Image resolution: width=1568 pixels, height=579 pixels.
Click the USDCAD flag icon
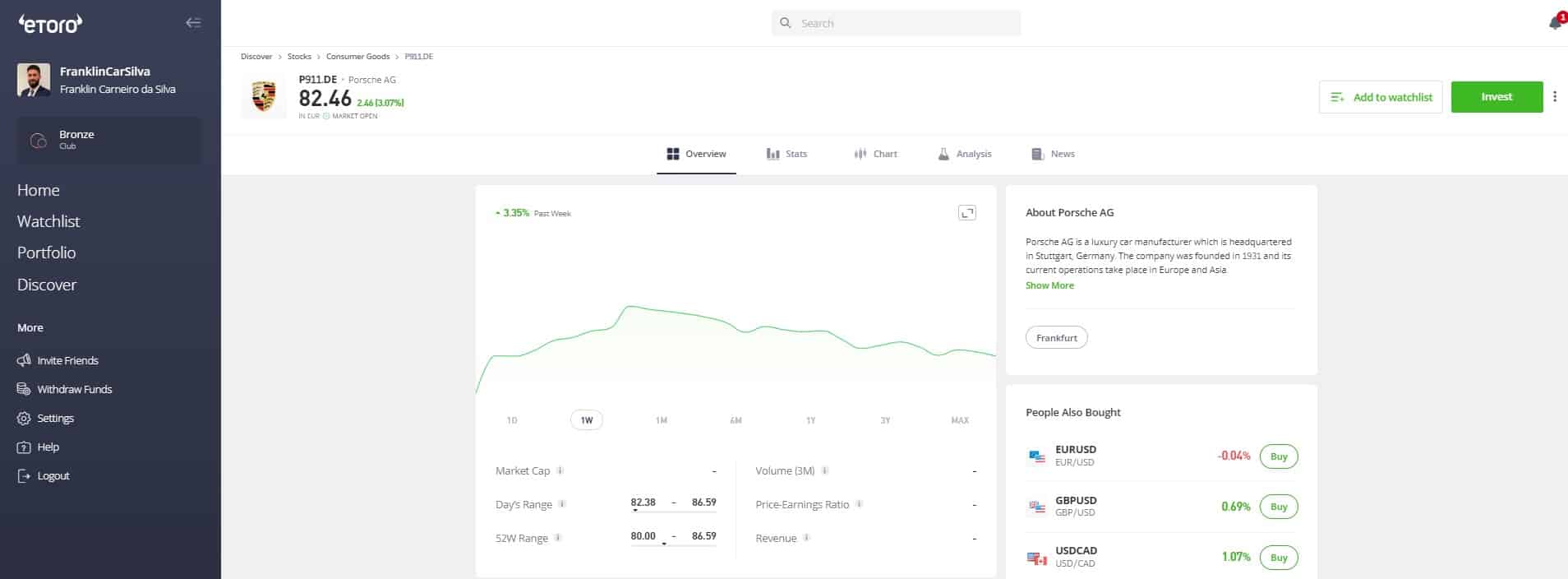(x=1037, y=558)
